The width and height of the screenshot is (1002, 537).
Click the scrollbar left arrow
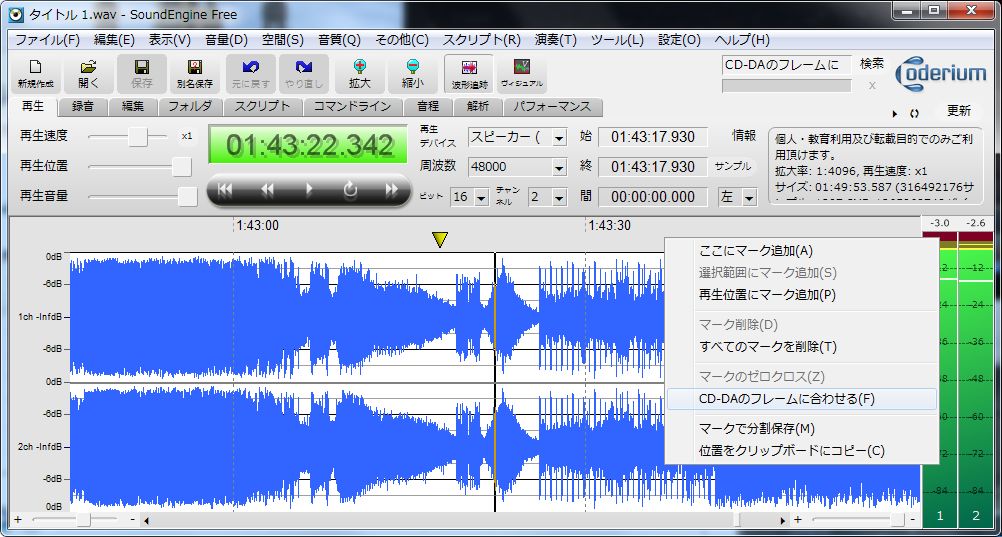click(146, 520)
